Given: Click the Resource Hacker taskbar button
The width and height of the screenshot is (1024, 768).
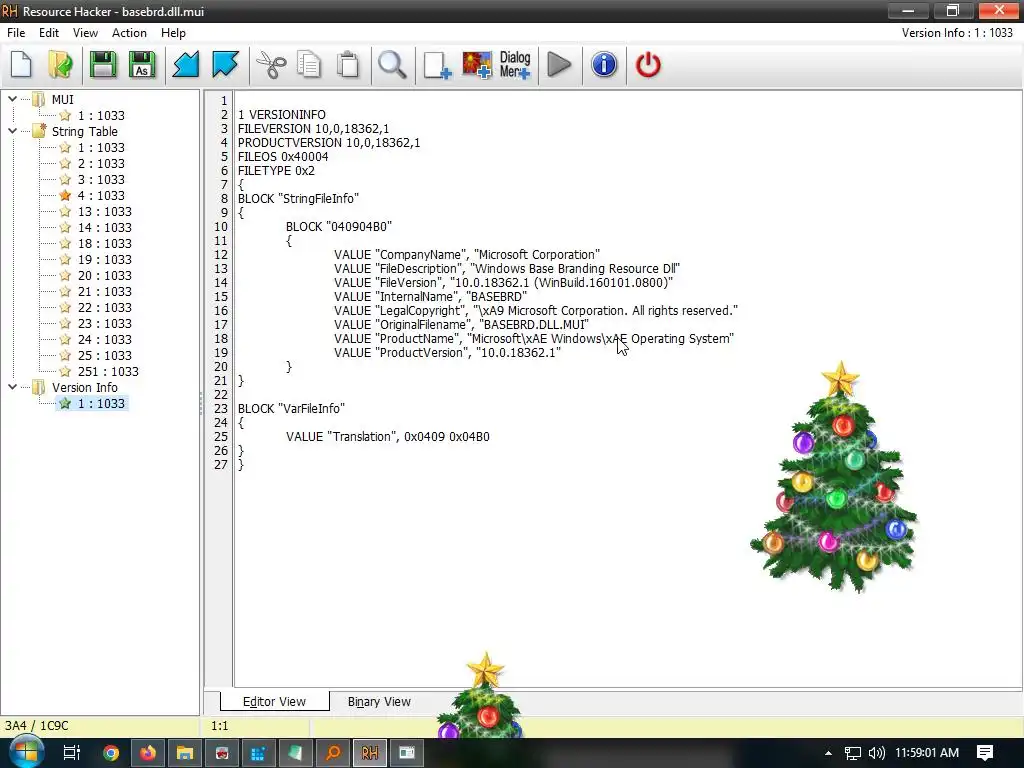Looking at the screenshot, I should [x=370, y=753].
